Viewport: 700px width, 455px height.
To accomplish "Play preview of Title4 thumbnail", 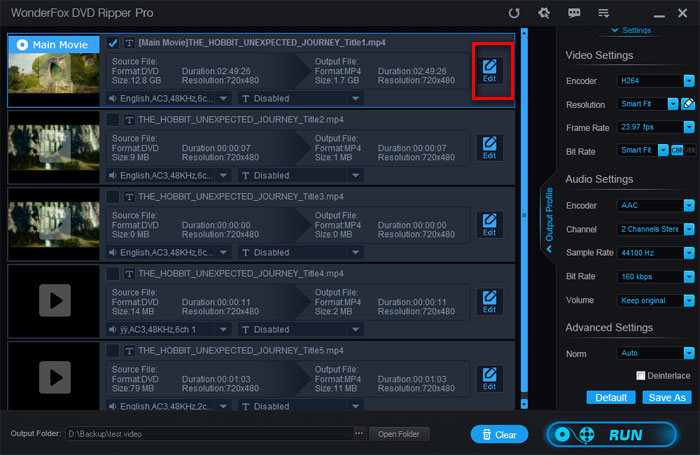I will [55, 301].
